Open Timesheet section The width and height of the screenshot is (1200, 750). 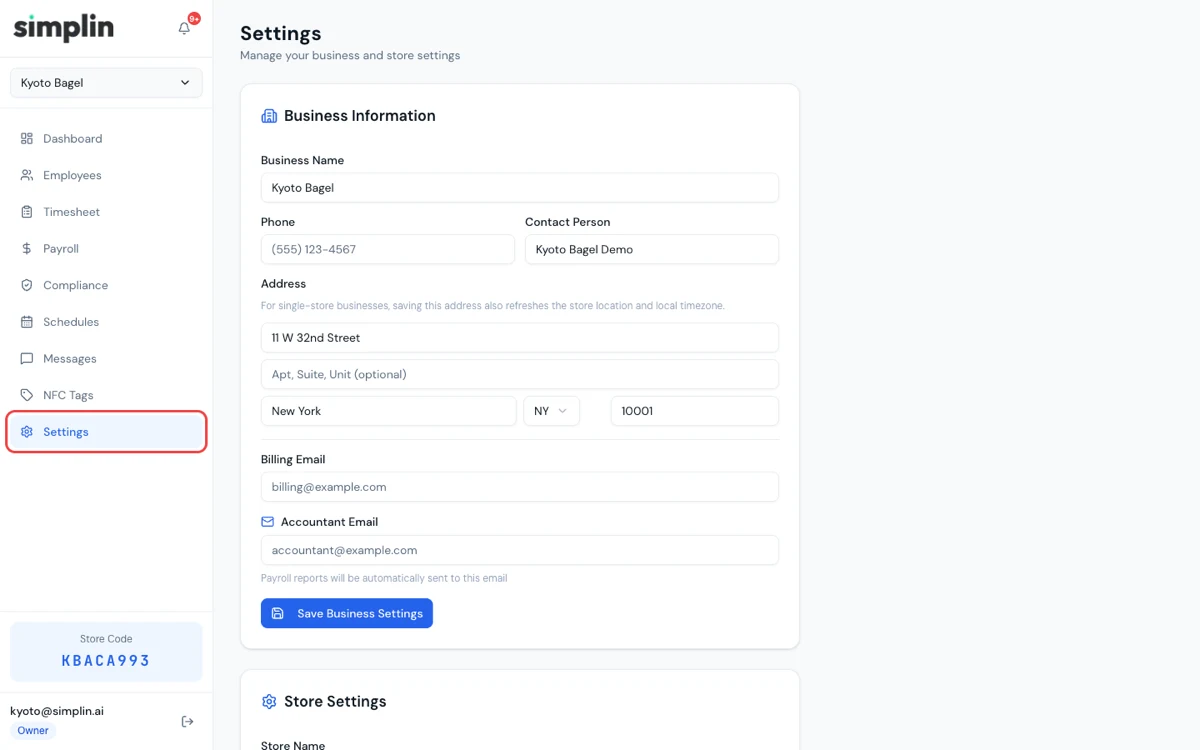(x=106, y=212)
